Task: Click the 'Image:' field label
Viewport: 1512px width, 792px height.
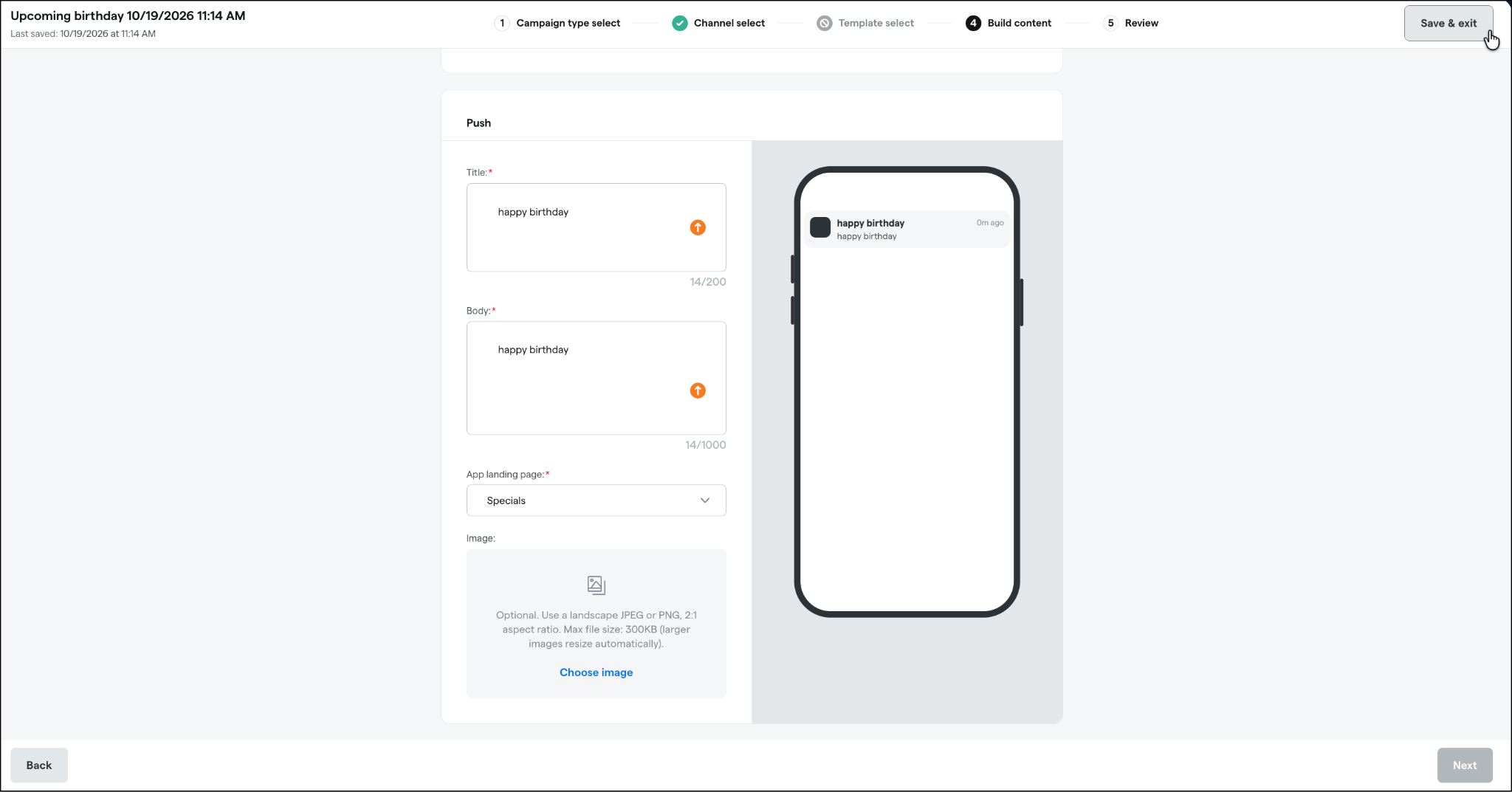Action: tap(481, 539)
